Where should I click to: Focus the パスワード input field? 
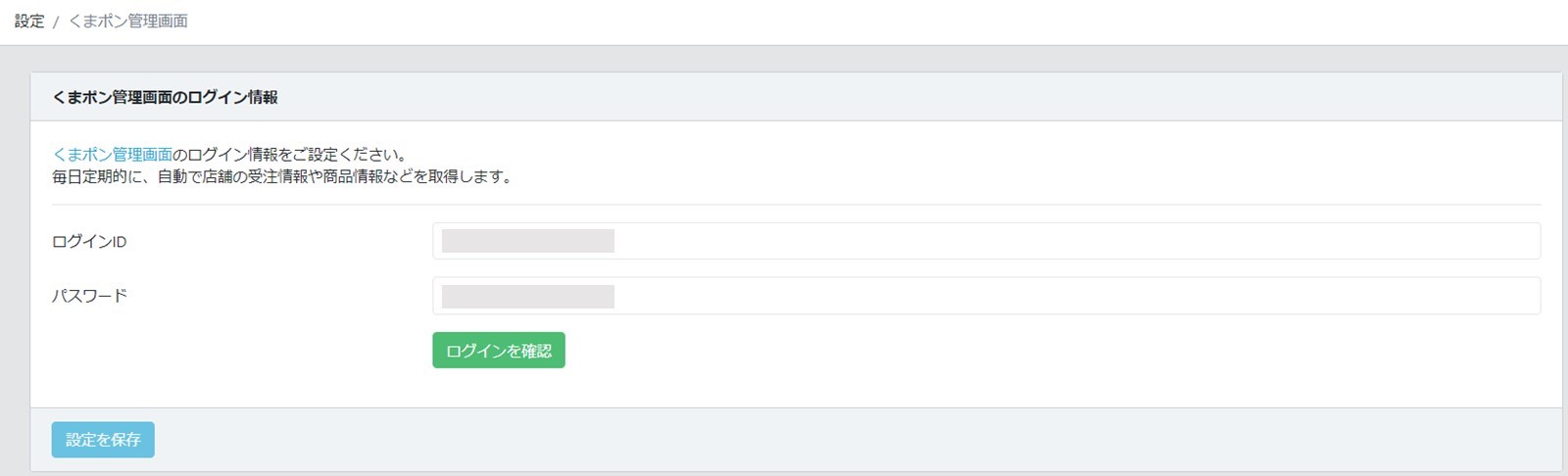986,296
